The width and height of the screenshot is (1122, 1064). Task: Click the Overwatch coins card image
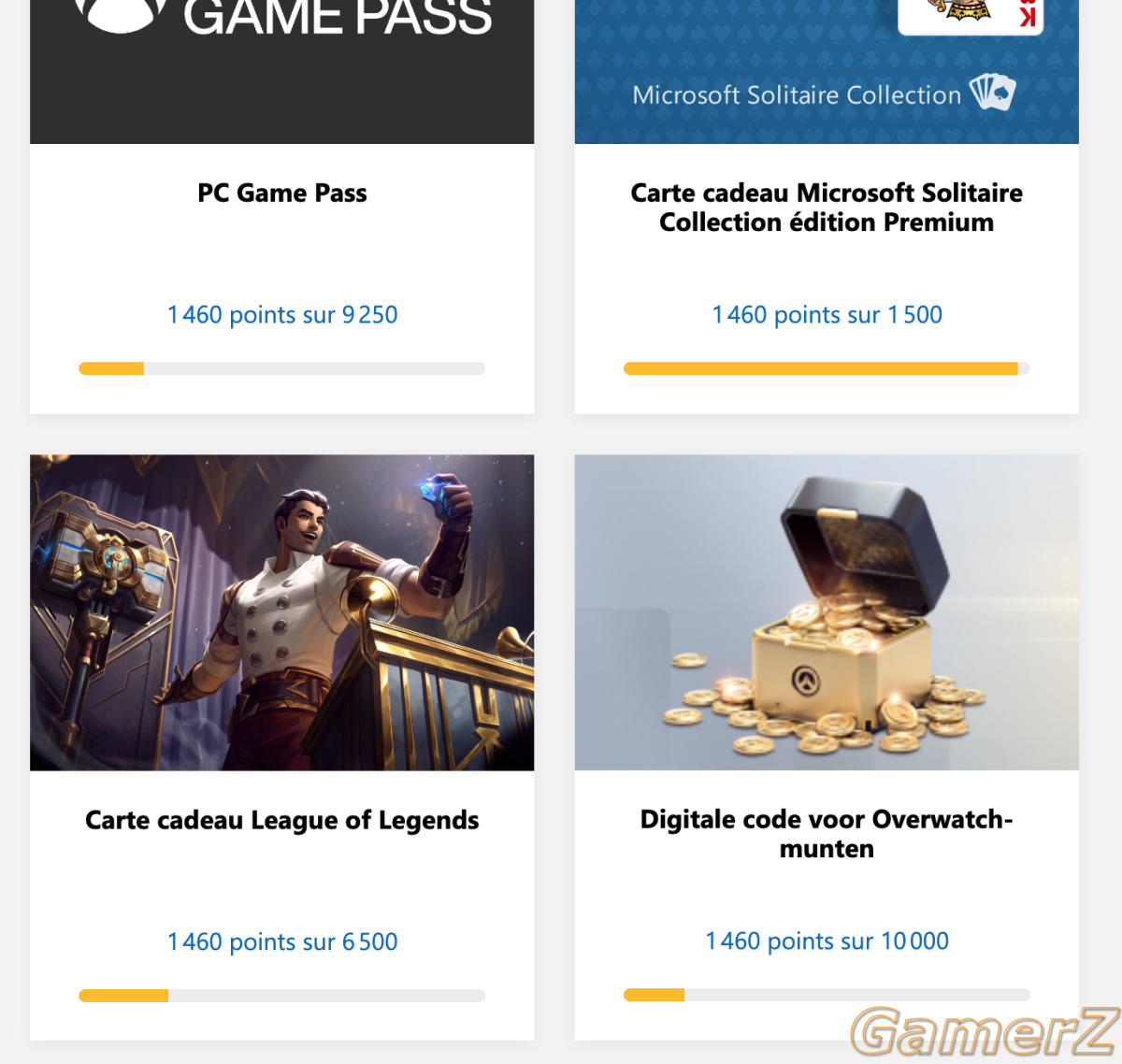[827, 612]
